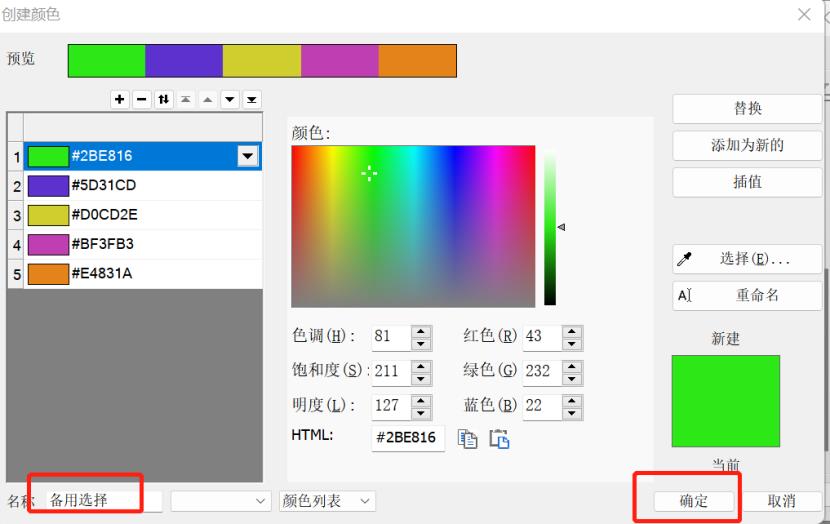Decrease the 饱和度(S) value
The height and width of the screenshot is (524, 830).
pyautogui.click(x=421, y=379)
